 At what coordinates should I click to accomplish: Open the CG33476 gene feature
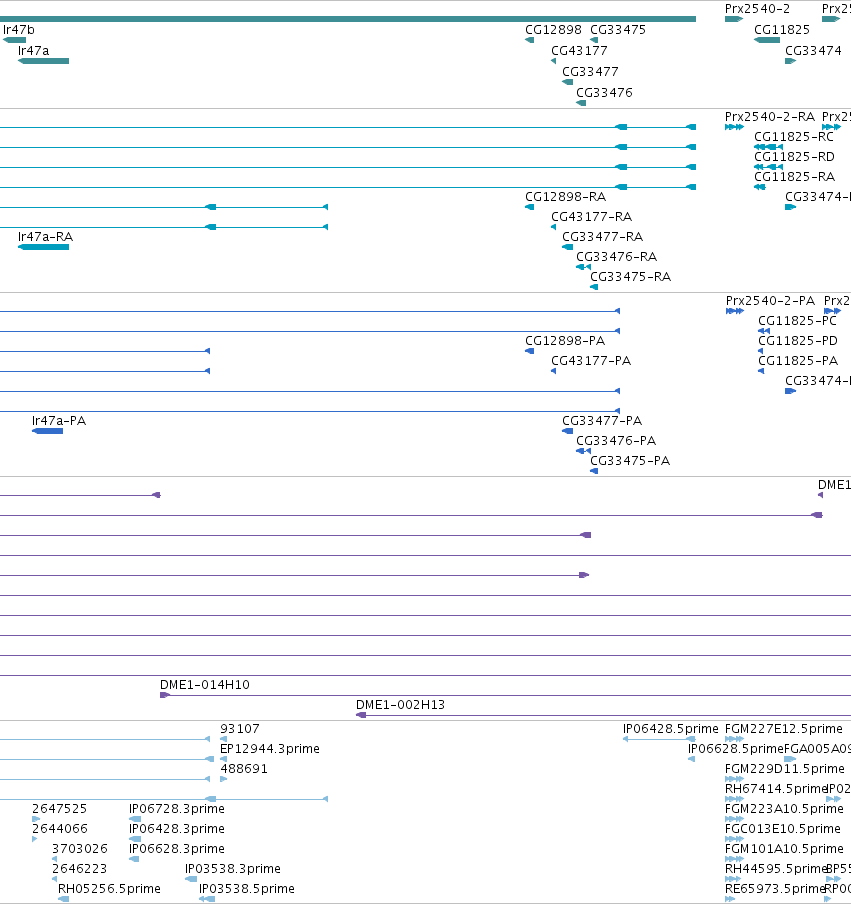581,103
